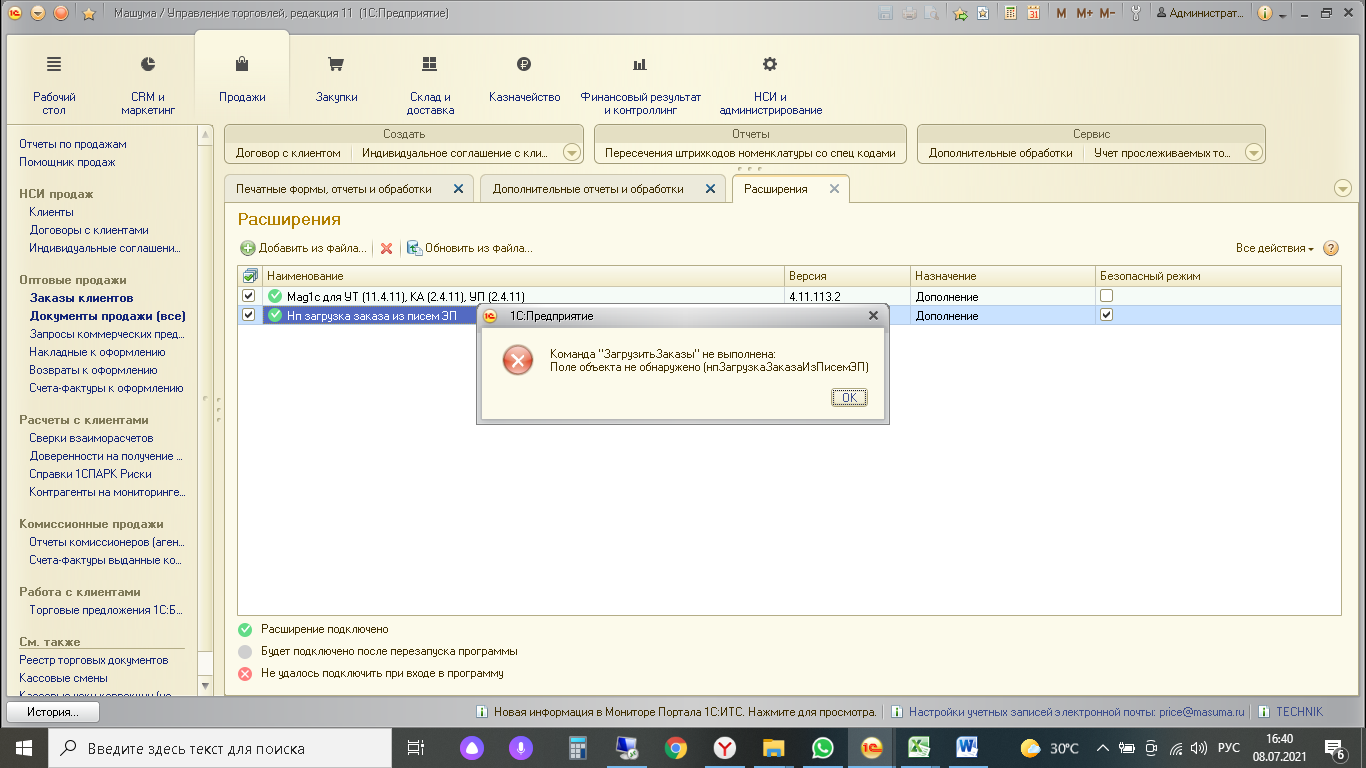Click Добавить из файла... button

point(304,248)
